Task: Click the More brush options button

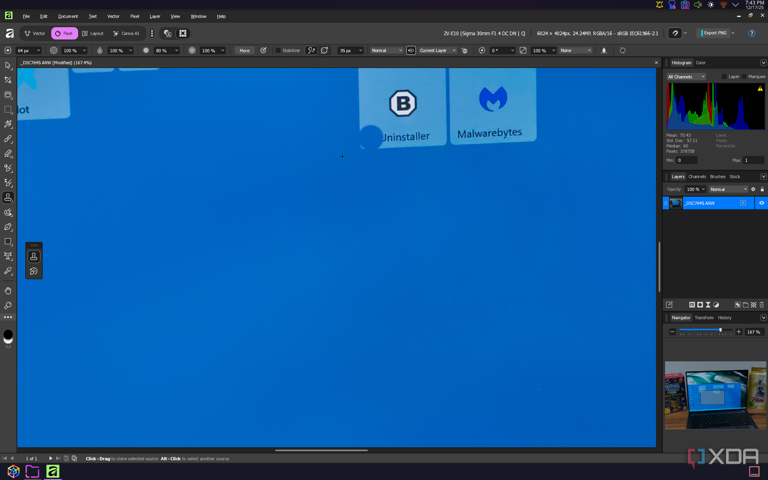Action: point(244,50)
